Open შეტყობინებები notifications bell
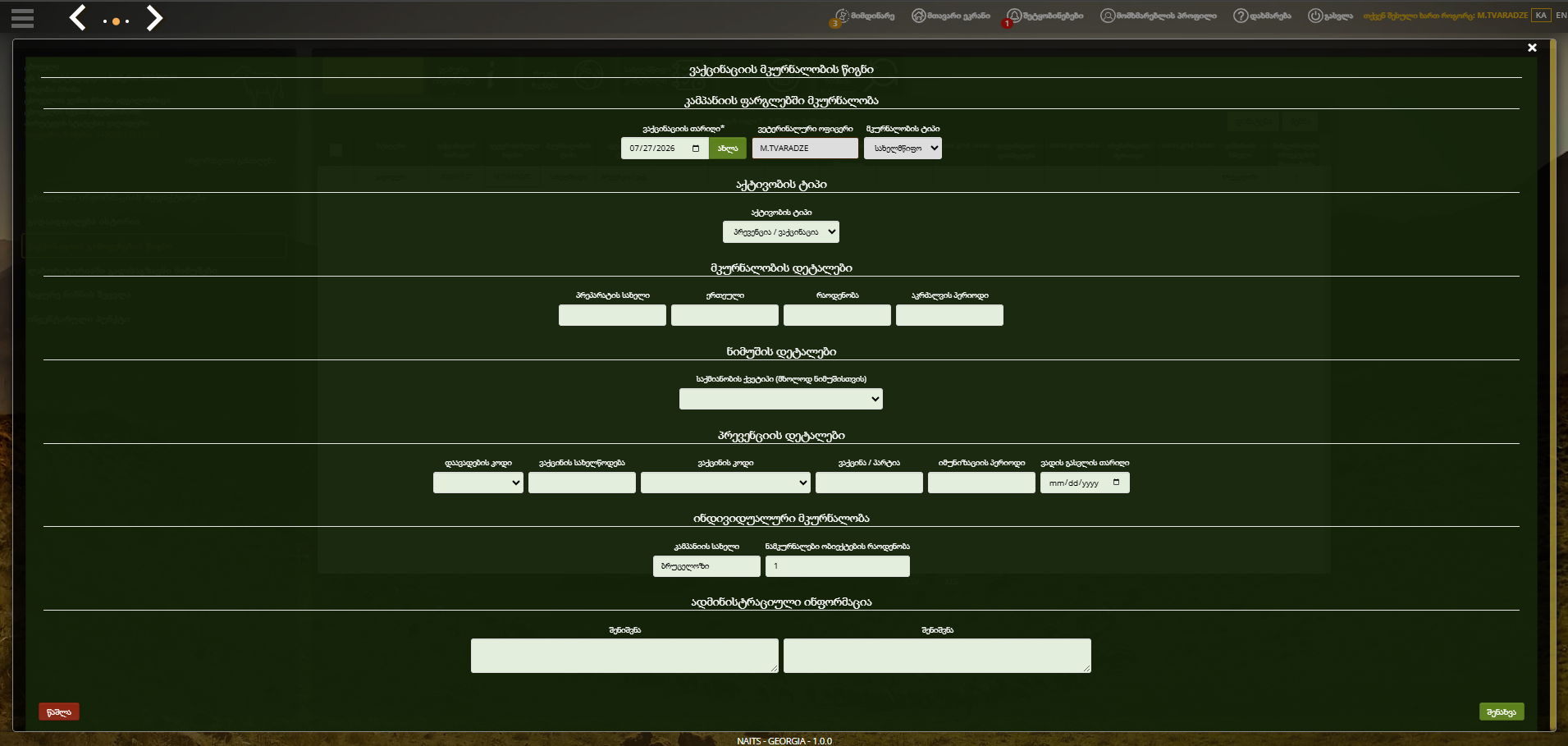This screenshot has height=746, width=1568. [x=1045, y=16]
